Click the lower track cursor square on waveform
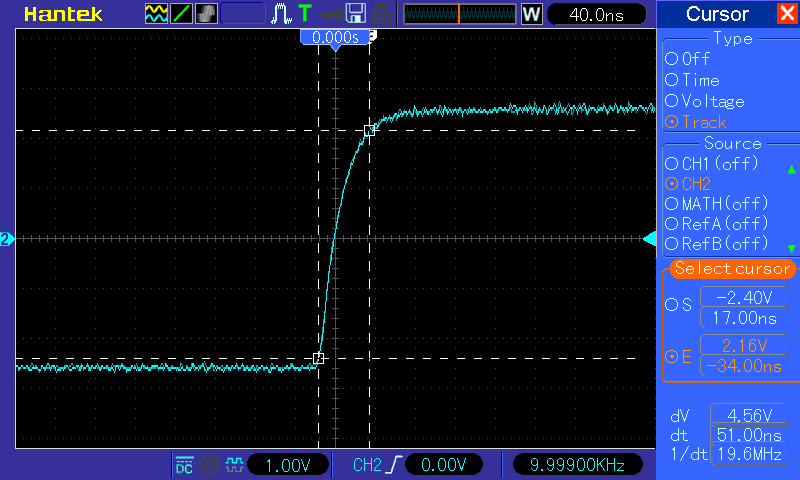This screenshot has height=480, width=800. coord(318,359)
